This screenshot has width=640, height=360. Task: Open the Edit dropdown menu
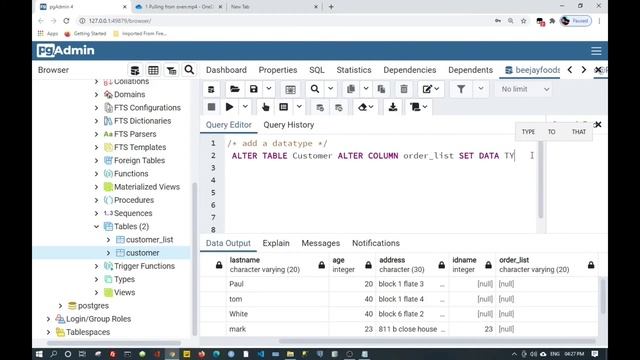point(431,89)
